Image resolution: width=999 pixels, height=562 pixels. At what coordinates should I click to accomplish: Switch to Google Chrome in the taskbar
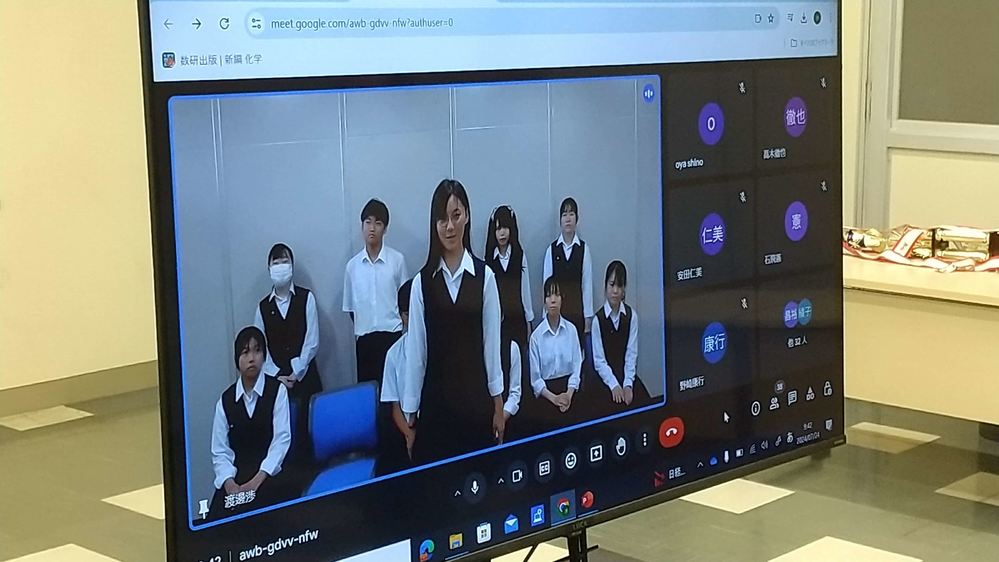click(x=563, y=508)
